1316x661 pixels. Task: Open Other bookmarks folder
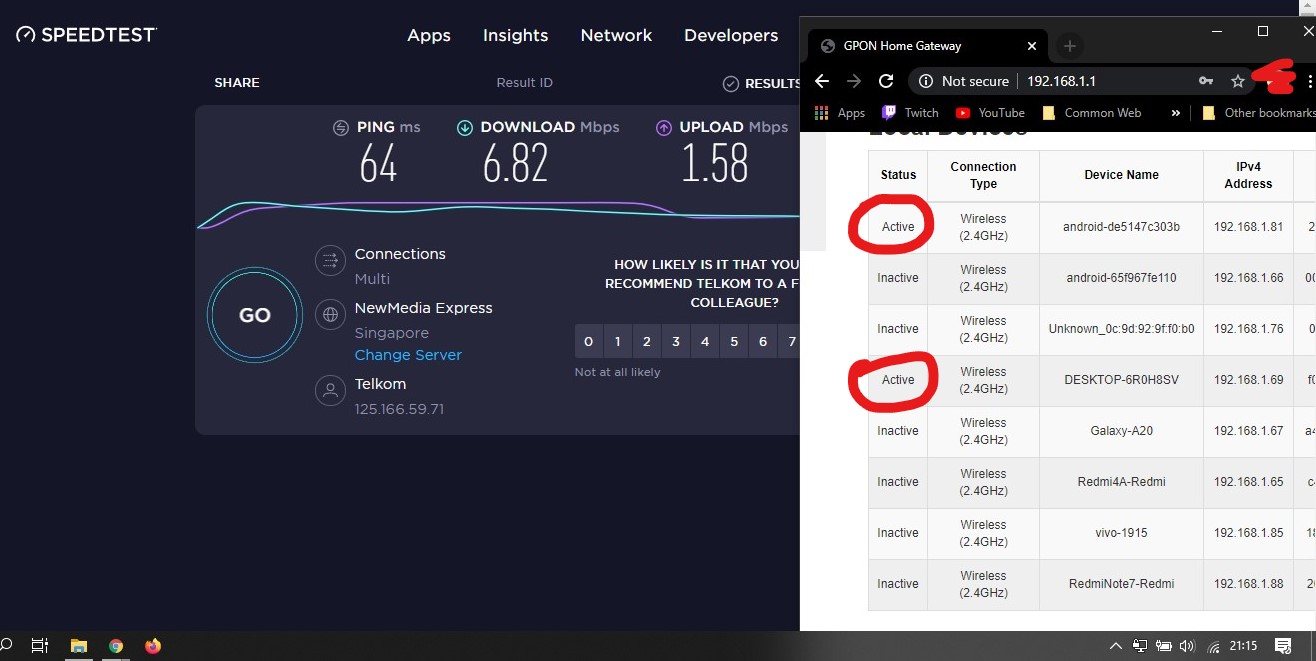[1258, 113]
